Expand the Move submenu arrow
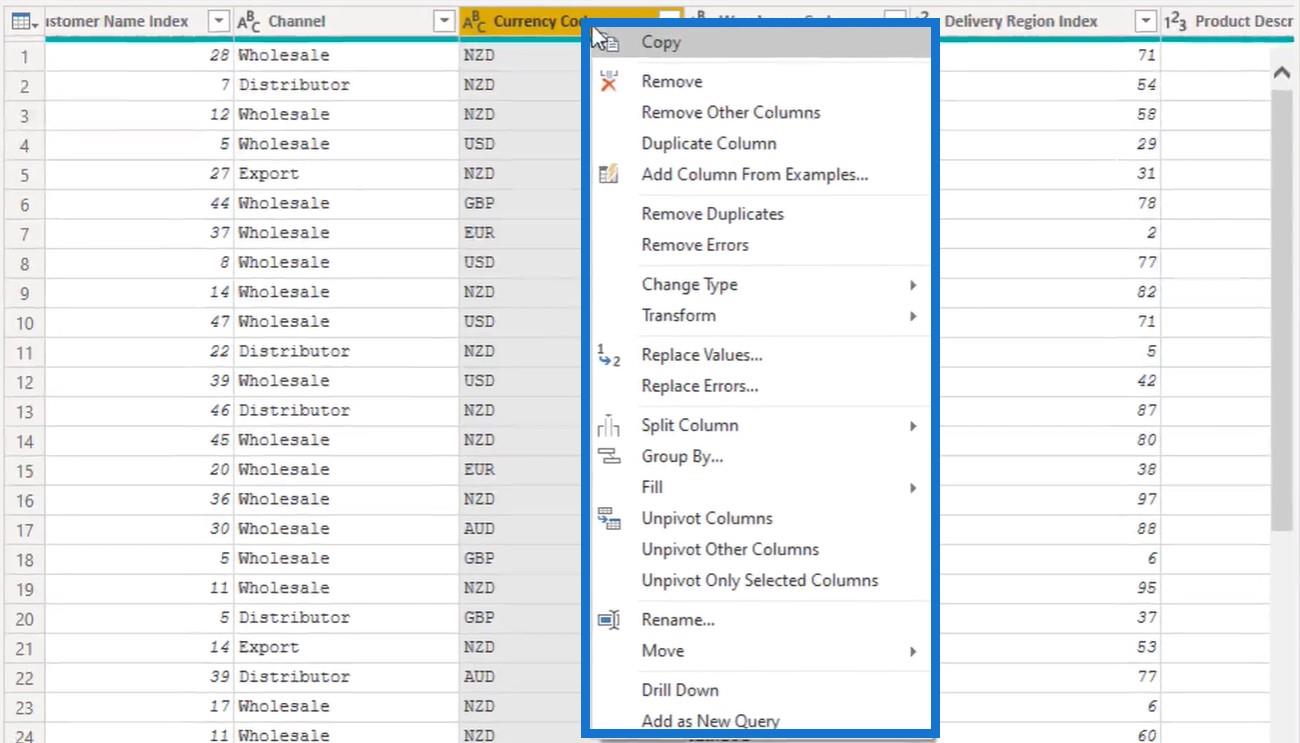This screenshot has height=743, width=1300. pyautogui.click(x=913, y=651)
